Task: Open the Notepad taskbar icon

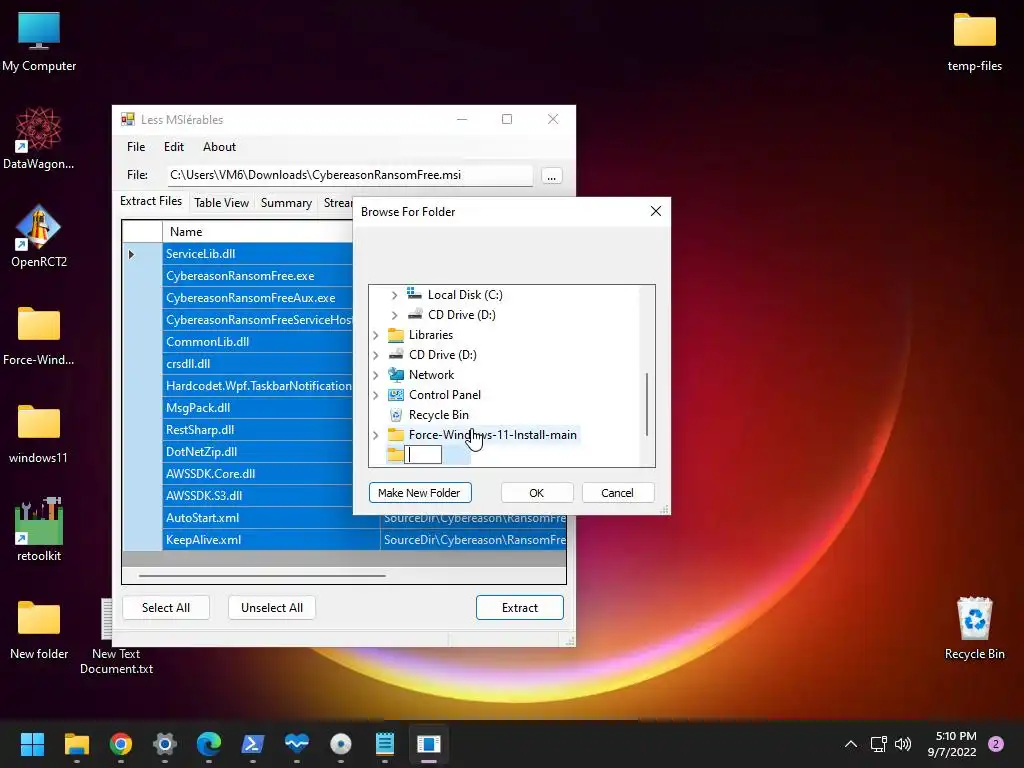Action: point(385,744)
